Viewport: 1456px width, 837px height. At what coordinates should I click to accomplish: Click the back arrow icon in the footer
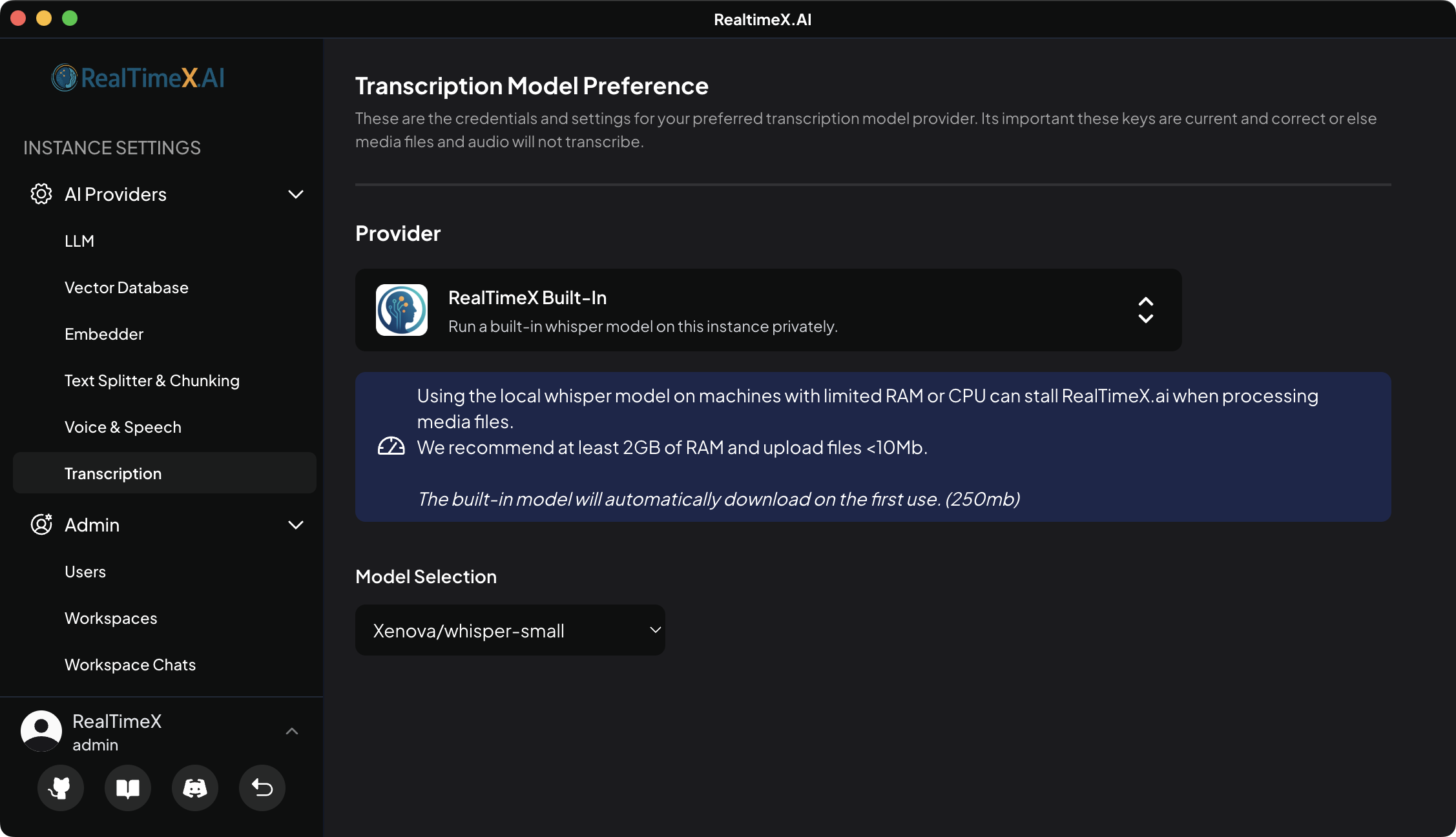262,788
